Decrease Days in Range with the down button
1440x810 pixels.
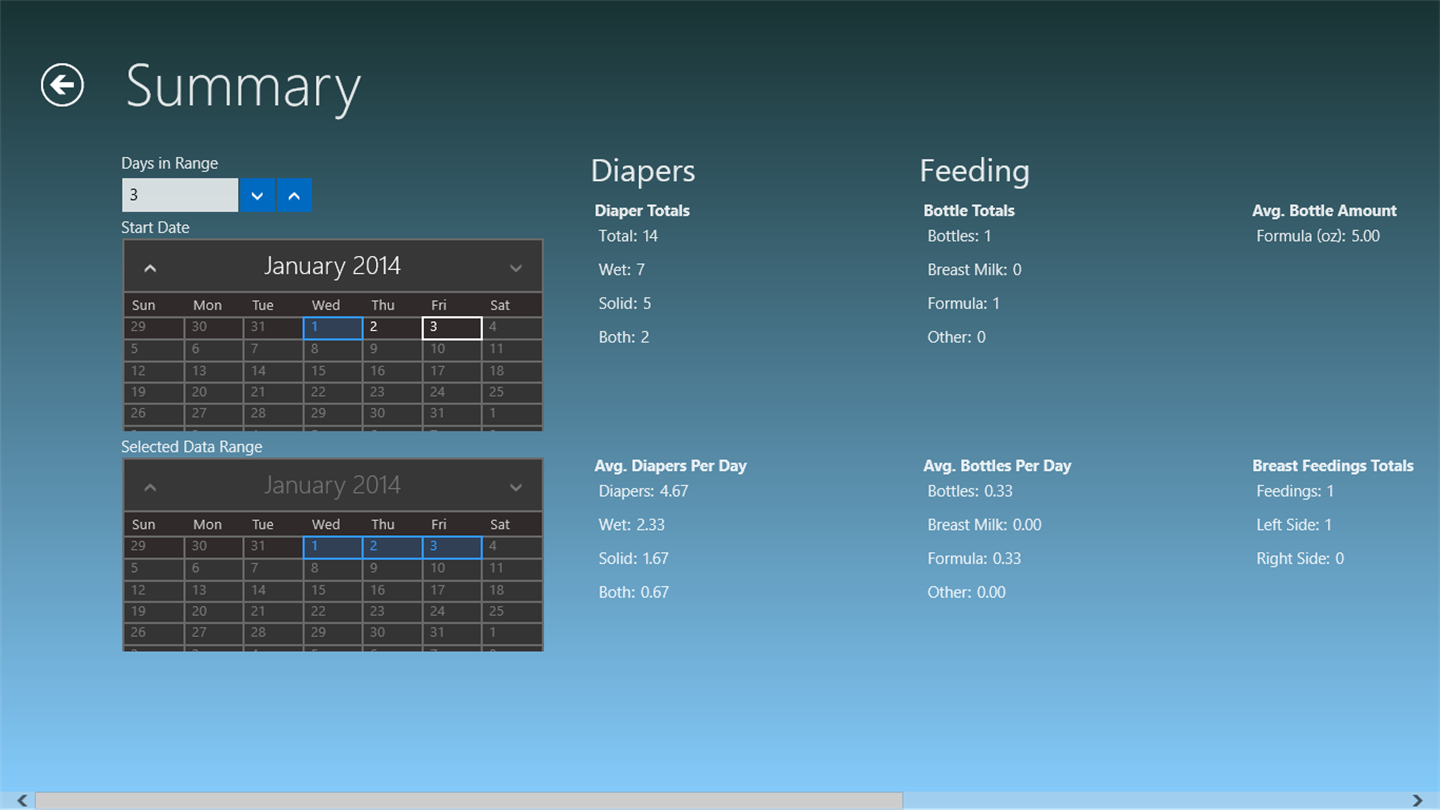tap(257, 195)
